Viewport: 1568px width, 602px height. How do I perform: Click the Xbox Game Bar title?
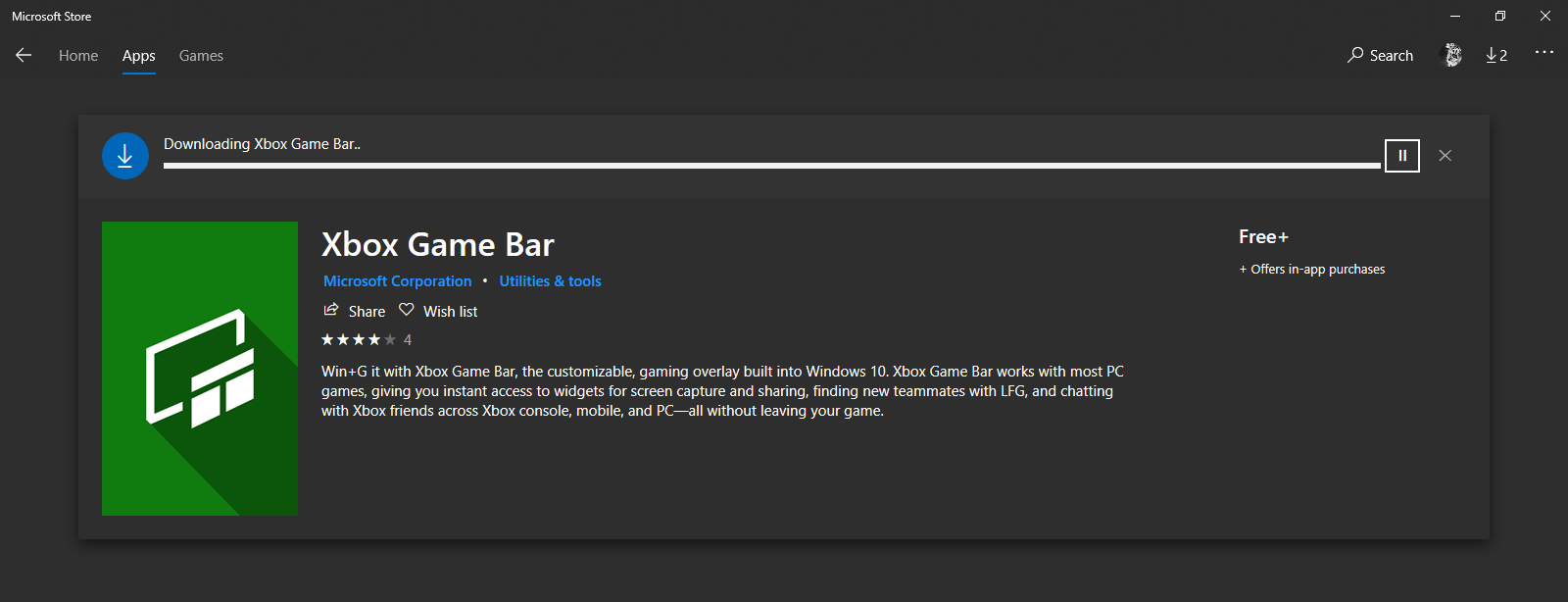pyautogui.click(x=438, y=244)
